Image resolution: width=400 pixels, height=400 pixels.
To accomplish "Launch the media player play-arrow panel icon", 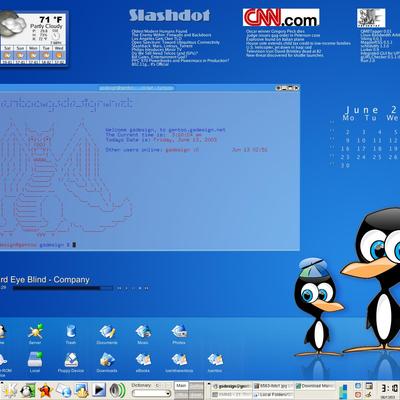I will click(x=99, y=390).
